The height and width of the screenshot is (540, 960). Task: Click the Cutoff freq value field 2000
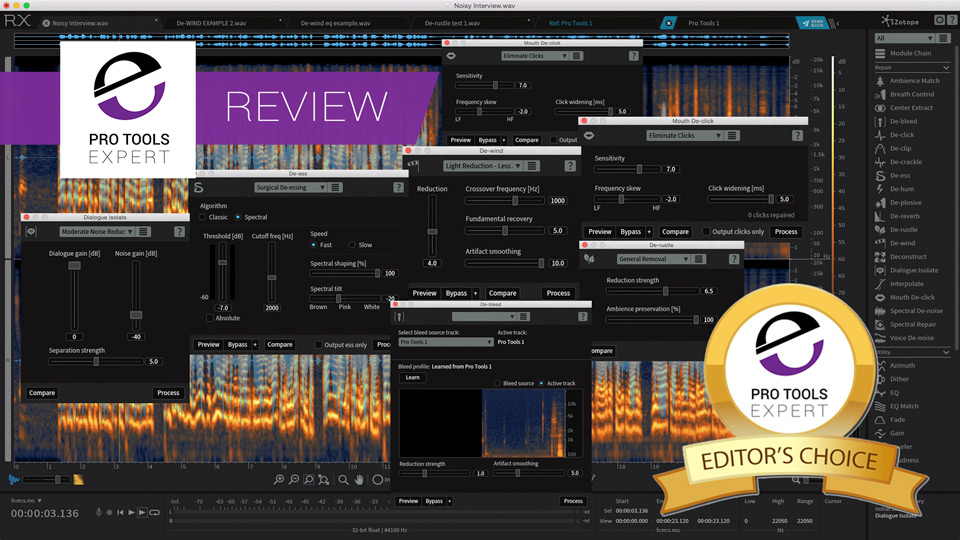click(272, 308)
